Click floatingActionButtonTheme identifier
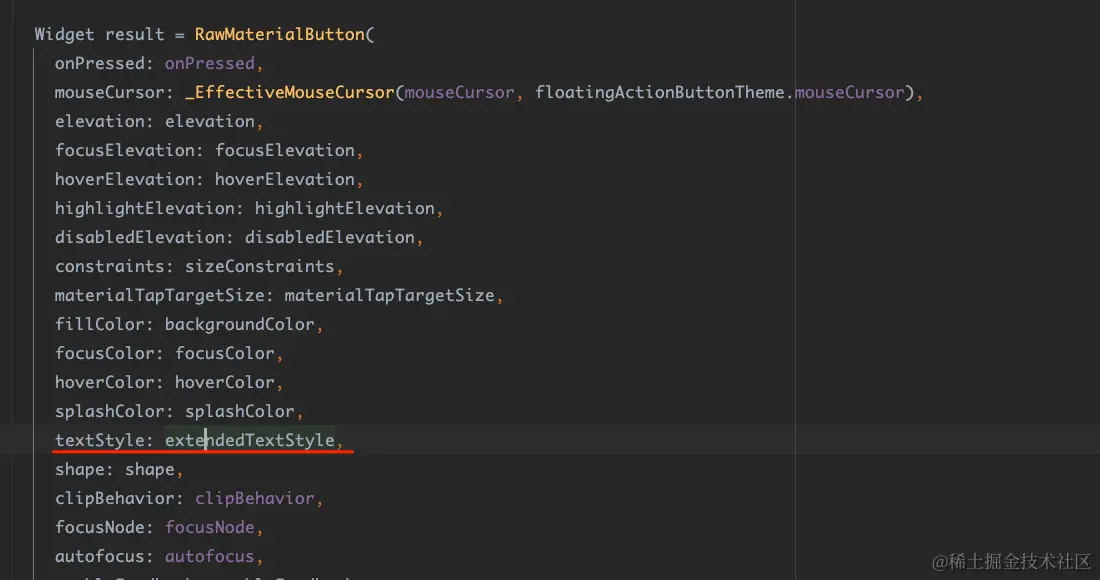 click(x=659, y=93)
